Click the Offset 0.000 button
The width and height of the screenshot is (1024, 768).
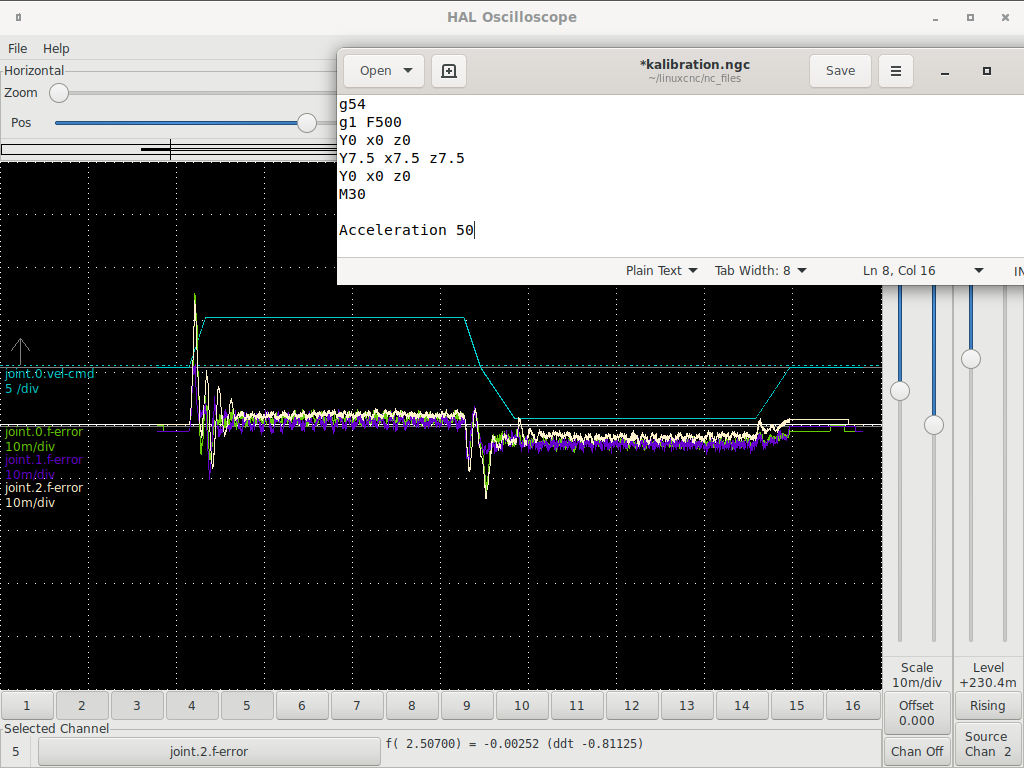click(x=916, y=713)
